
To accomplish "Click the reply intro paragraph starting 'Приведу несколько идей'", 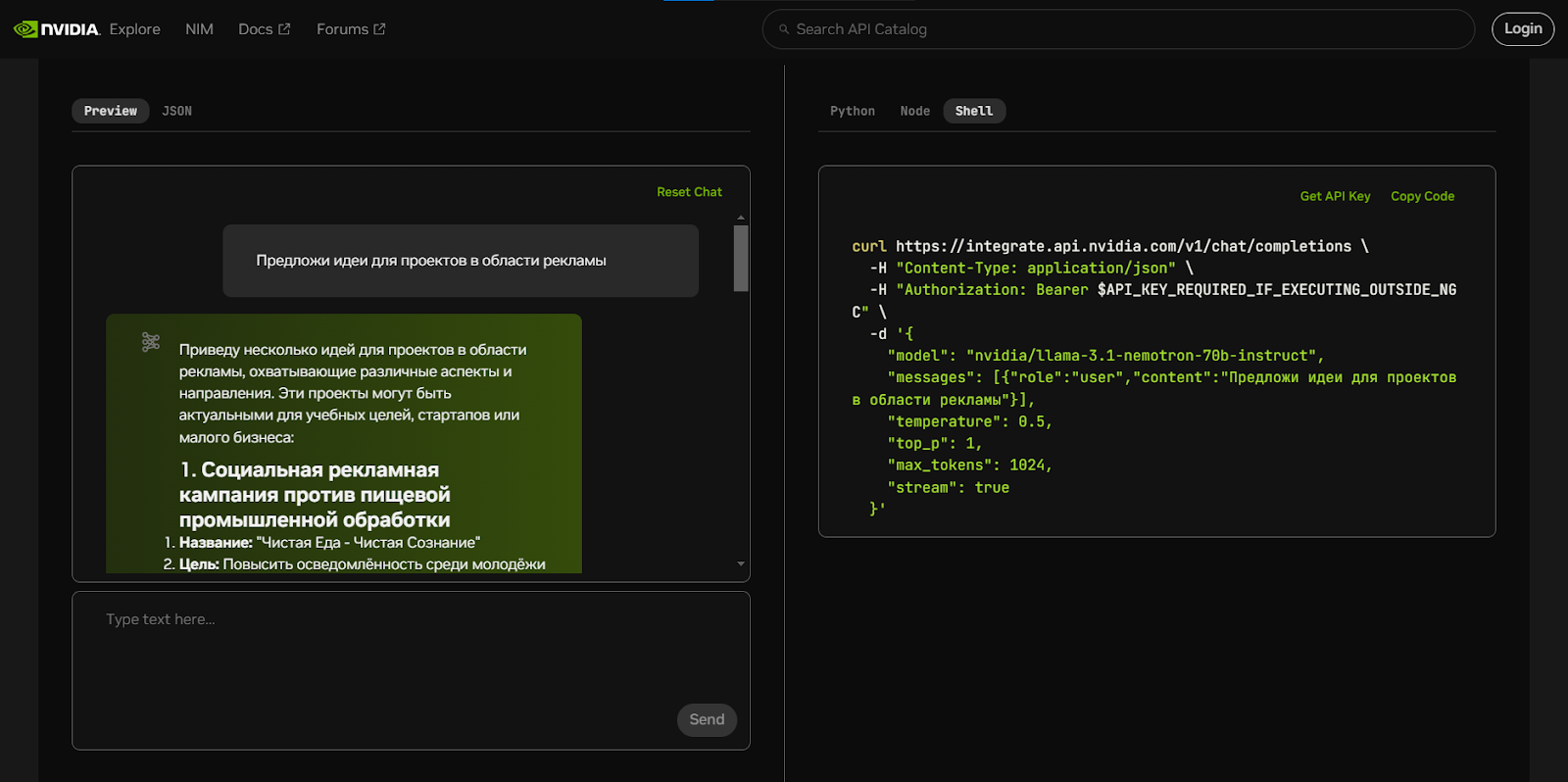I will tap(353, 393).
